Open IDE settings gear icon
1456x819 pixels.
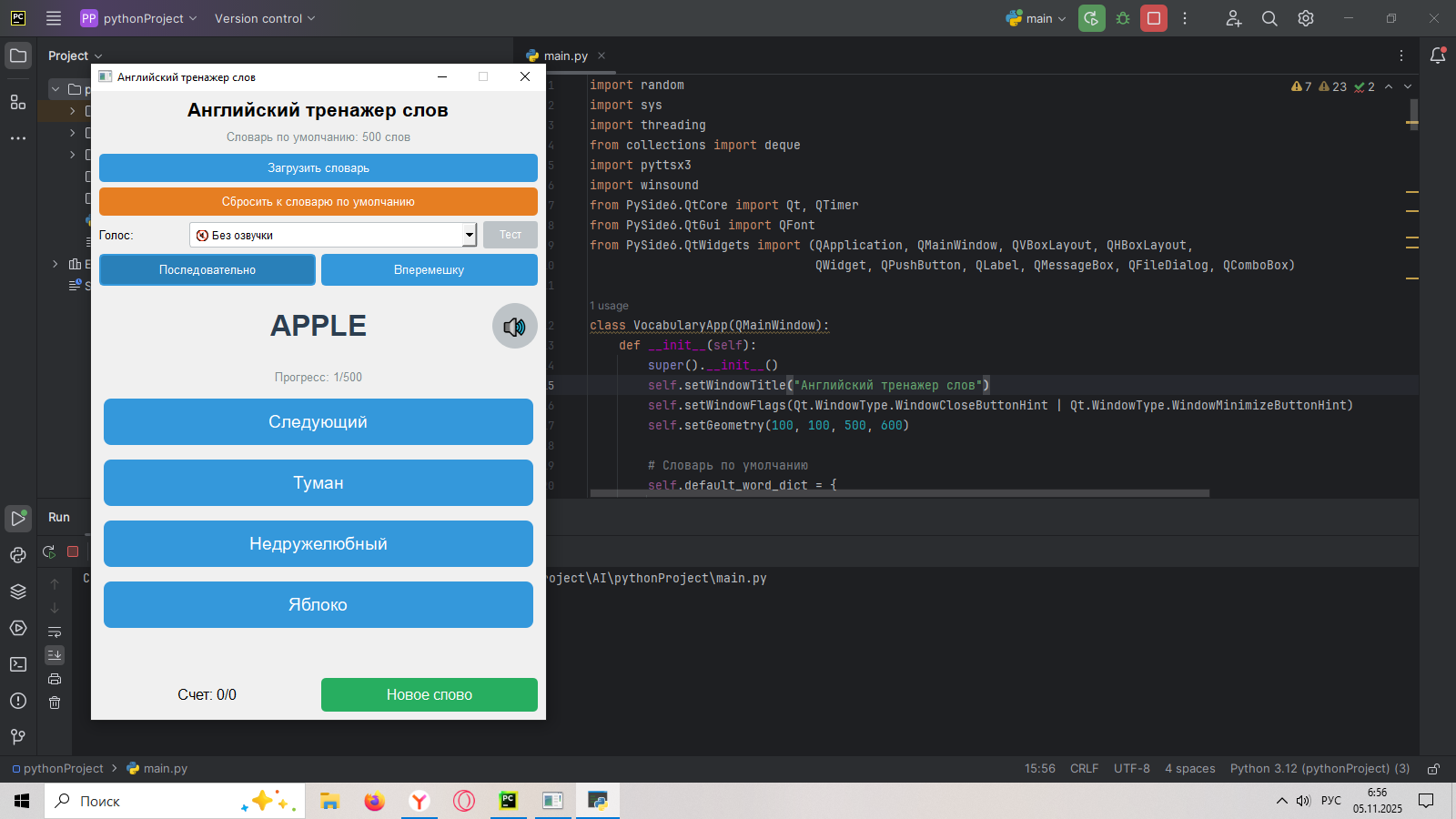click(1306, 18)
